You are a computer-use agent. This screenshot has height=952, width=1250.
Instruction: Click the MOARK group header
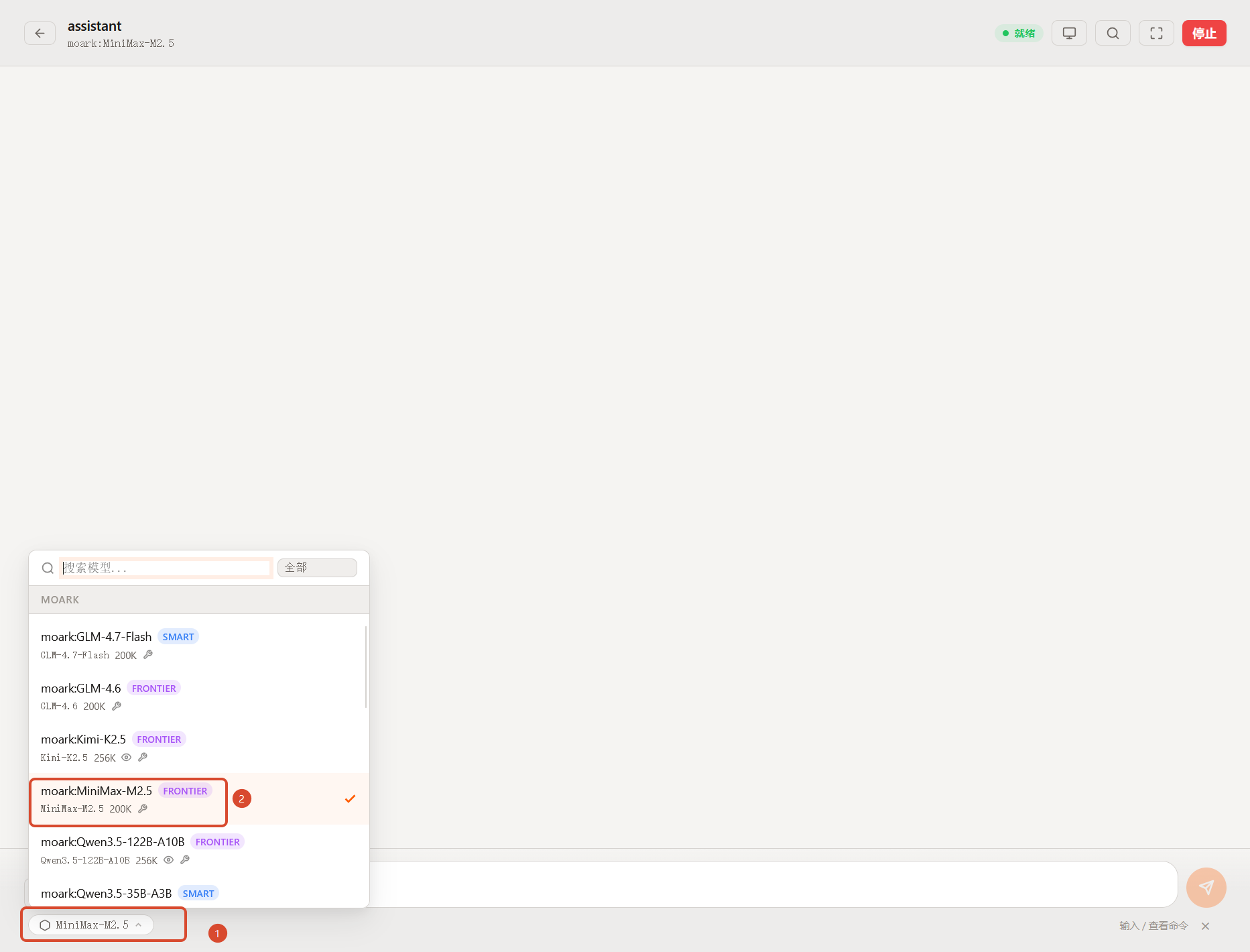(x=199, y=600)
